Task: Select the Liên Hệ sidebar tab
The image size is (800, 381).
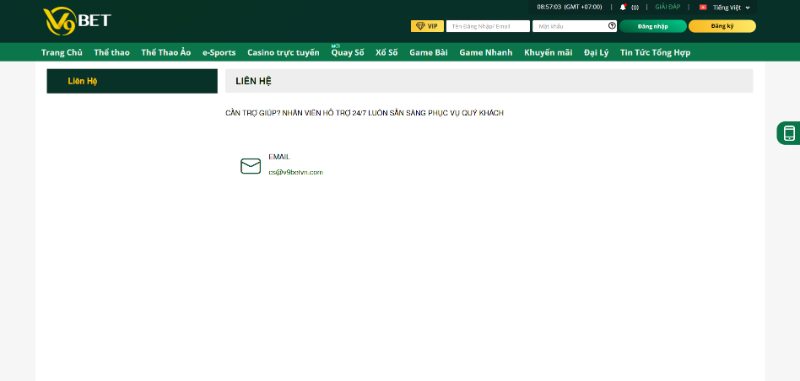Action: (x=132, y=81)
